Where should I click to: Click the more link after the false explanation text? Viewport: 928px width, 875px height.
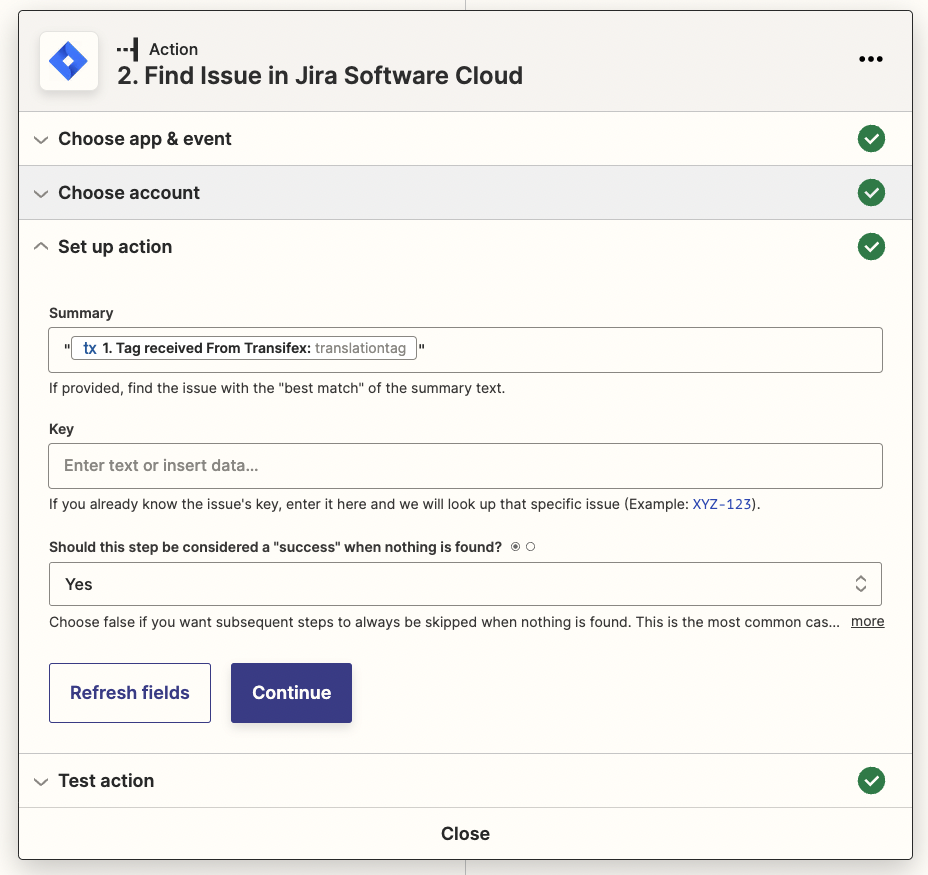pos(866,621)
